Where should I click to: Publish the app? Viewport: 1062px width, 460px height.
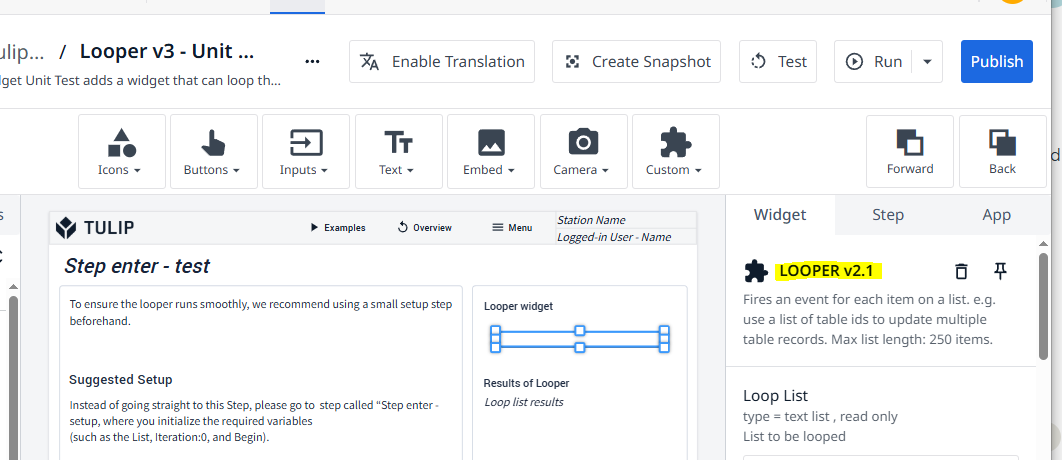coord(997,62)
